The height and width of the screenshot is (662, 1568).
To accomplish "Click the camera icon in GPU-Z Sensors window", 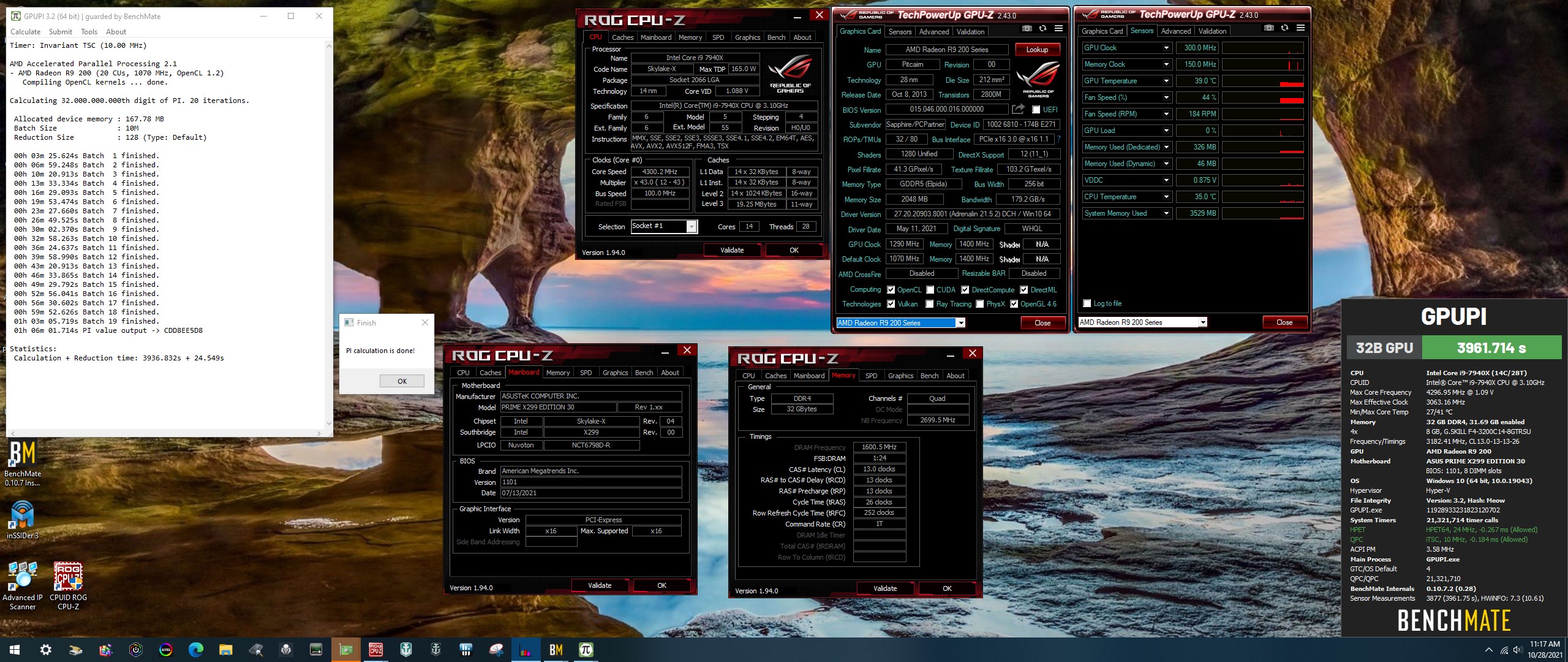I will click(x=1269, y=28).
